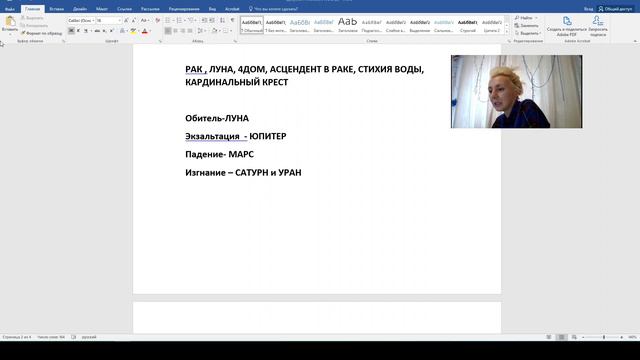Click the Paste (Вставить) clipboard icon
640x360 pixels.
[x=10, y=21]
